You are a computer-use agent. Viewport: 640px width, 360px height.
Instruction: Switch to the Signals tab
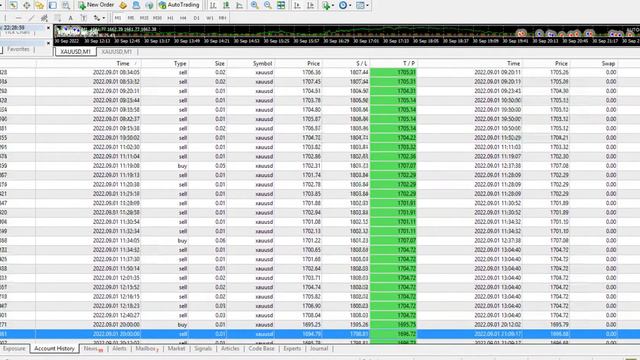(x=203, y=349)
